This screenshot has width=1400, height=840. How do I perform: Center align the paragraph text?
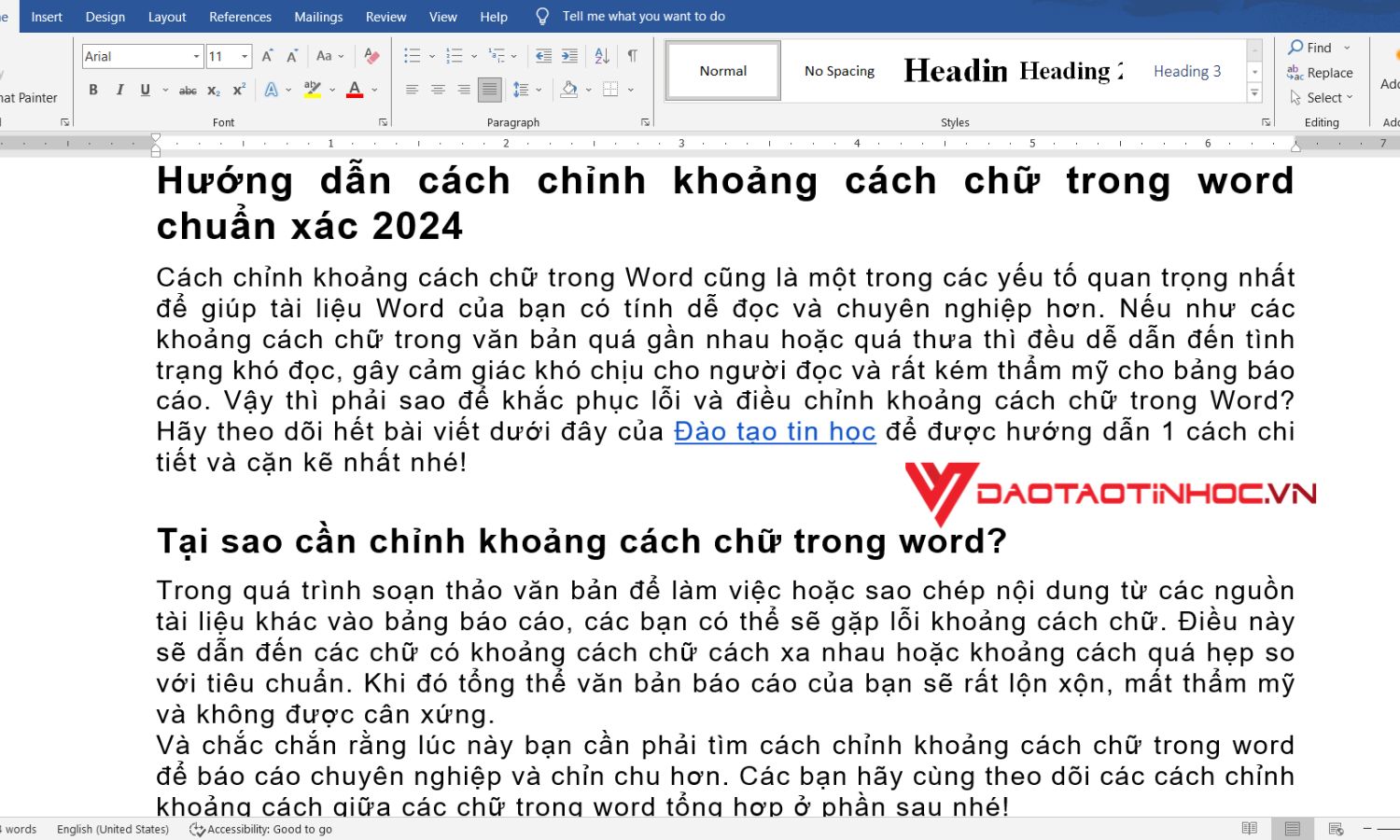(x=438, y=91)
